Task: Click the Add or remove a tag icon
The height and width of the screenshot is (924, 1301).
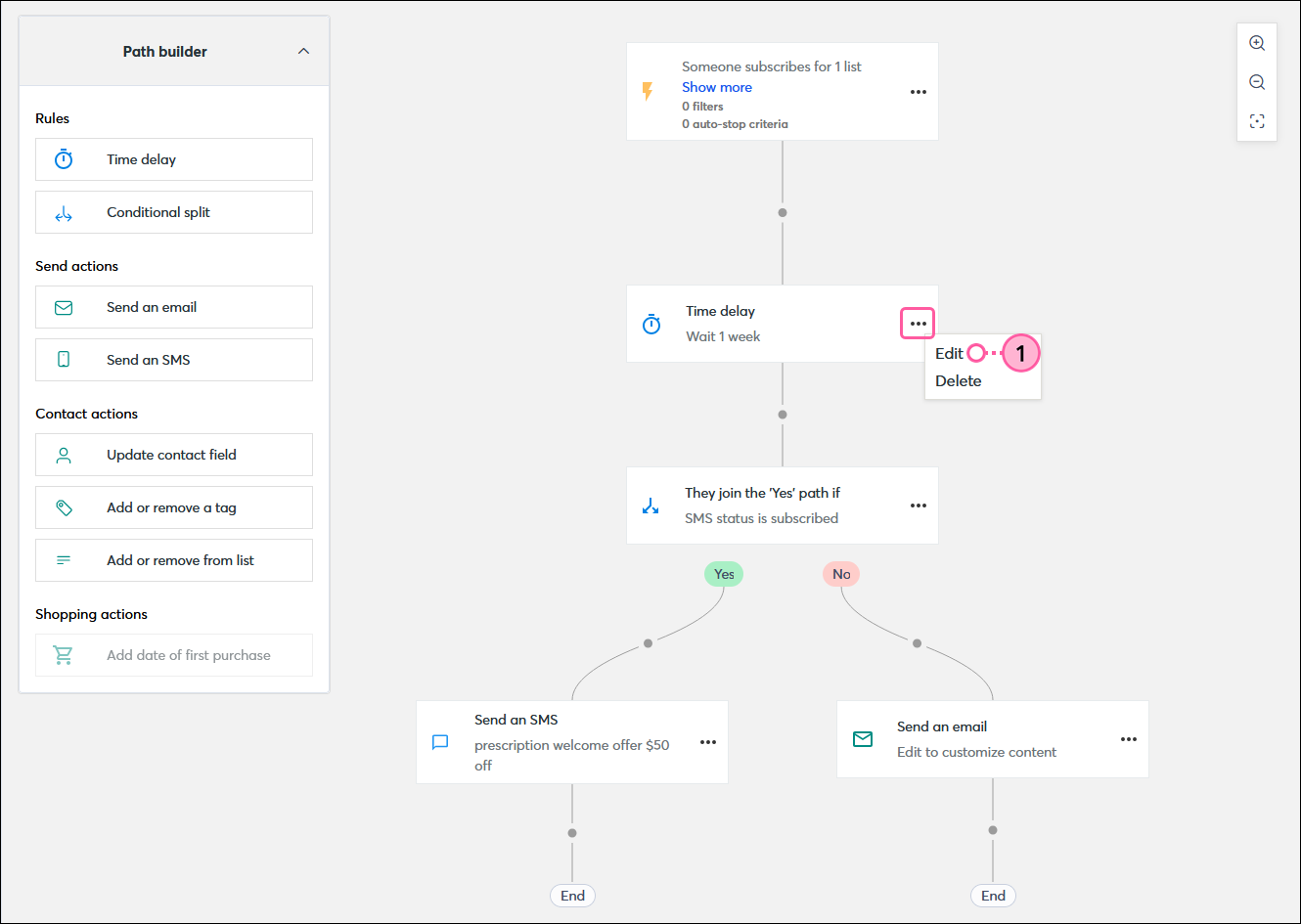Action: click(63, 506)
